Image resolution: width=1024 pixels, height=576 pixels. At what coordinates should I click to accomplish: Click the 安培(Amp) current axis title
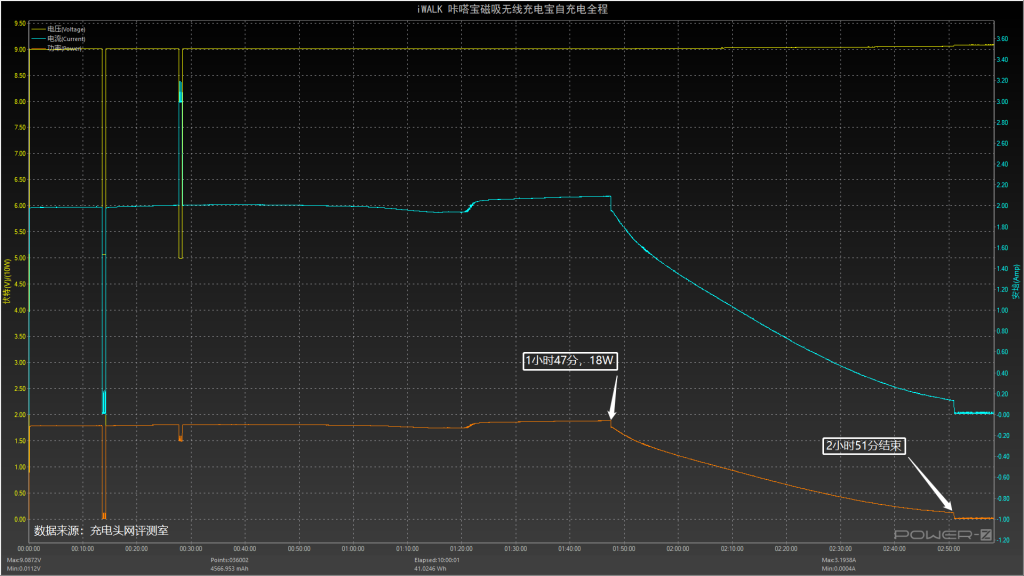[1017, 282]
